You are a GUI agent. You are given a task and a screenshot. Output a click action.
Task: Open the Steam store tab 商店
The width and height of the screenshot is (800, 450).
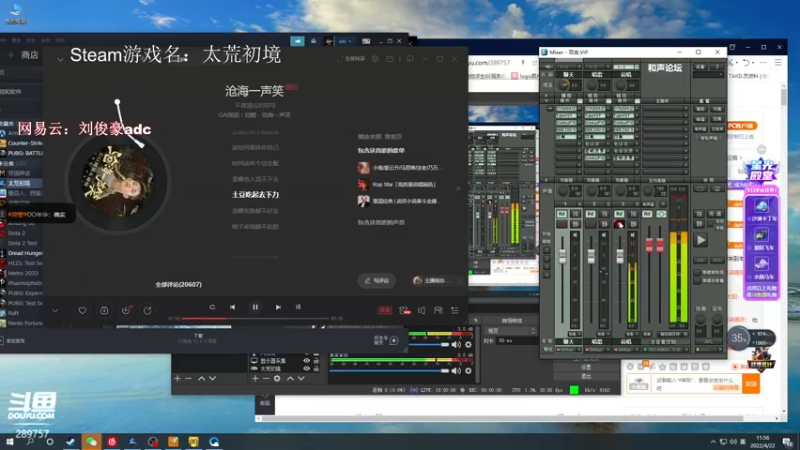(x=30, y=55)
